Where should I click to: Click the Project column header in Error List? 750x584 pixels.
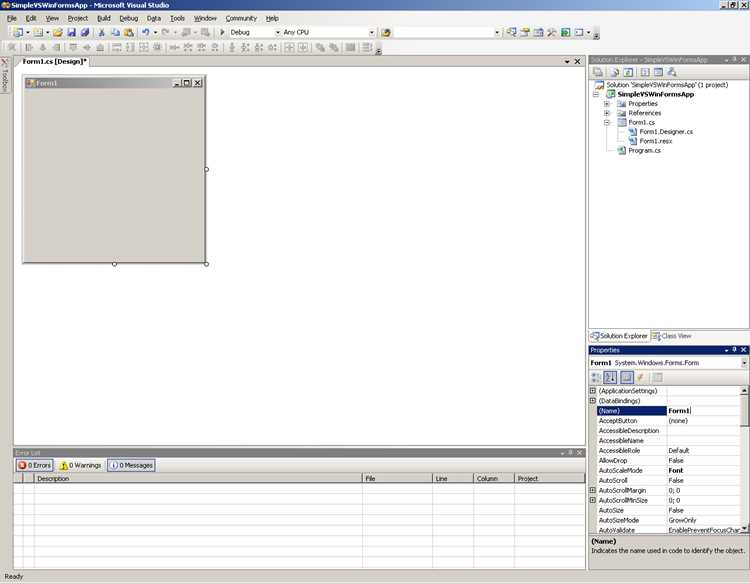pos(550,478)
